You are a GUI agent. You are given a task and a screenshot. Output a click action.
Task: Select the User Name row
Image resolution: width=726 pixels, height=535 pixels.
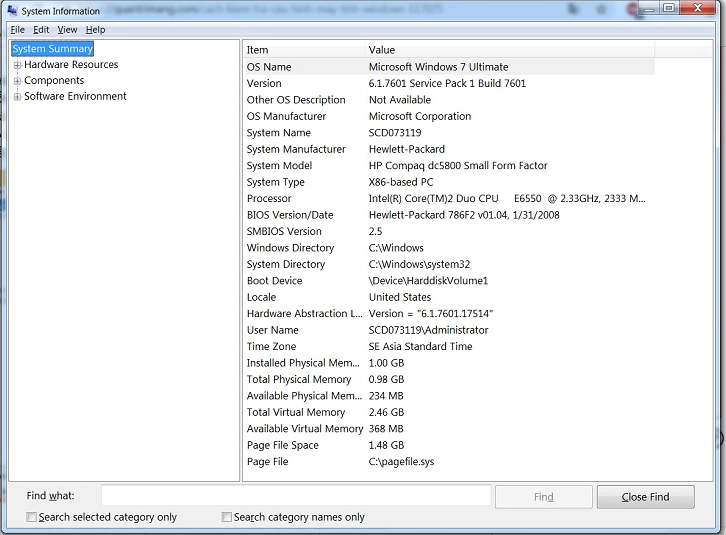pos(449,330)
